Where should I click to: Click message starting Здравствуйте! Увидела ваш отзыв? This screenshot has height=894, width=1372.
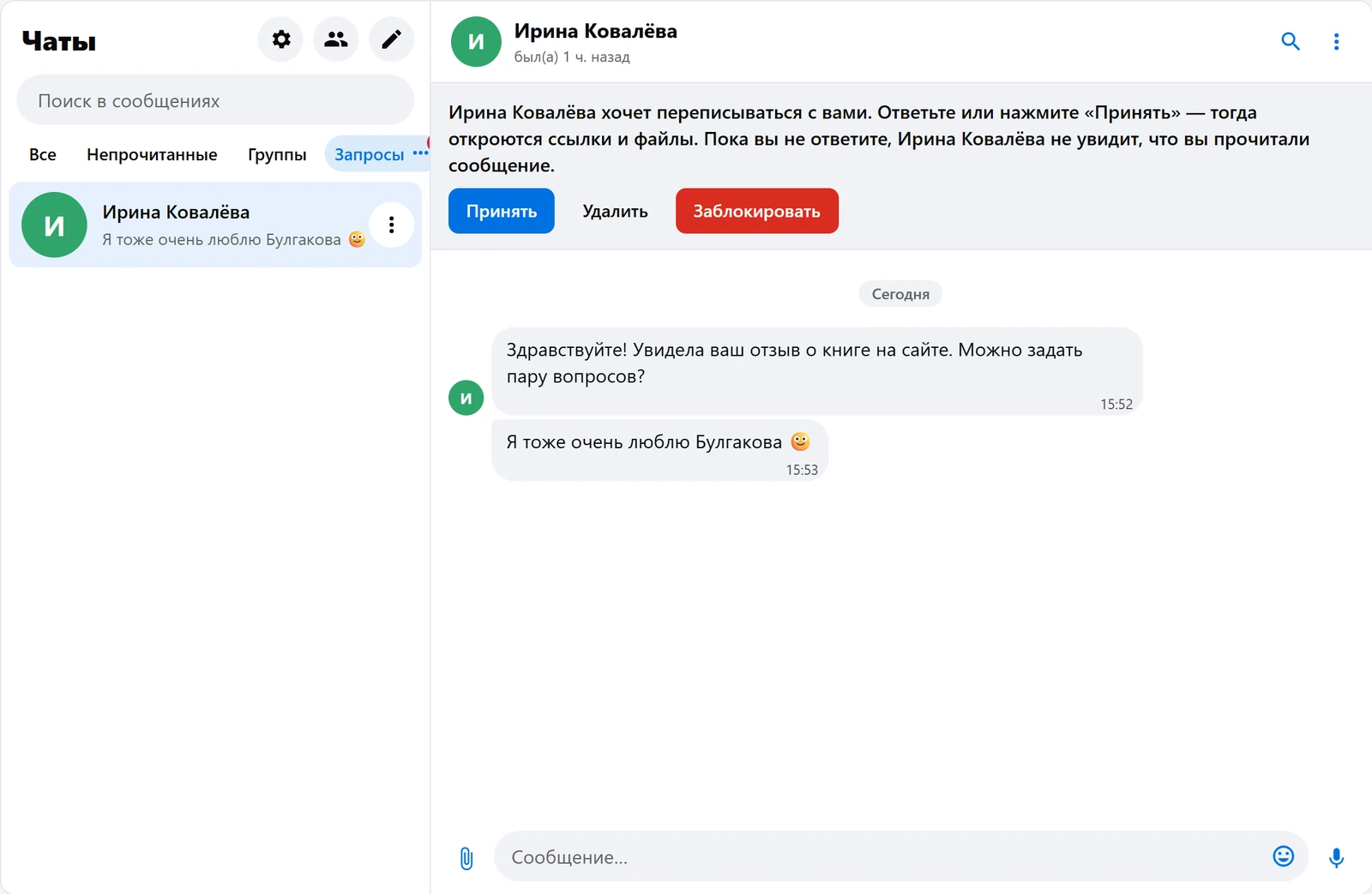pyautogui.click(x=817, y=371)
